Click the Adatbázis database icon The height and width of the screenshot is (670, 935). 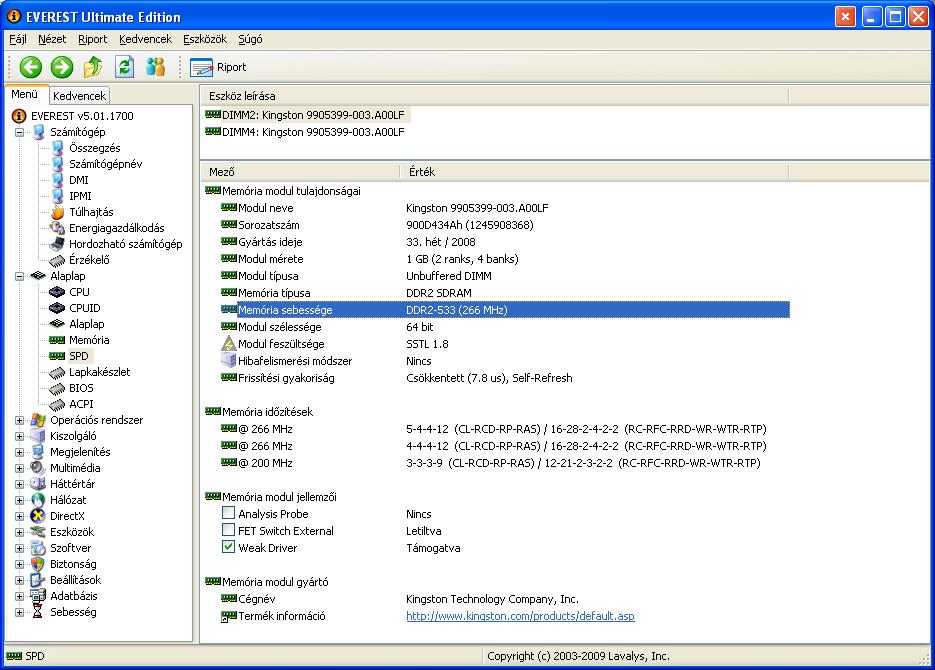[38, 596]
